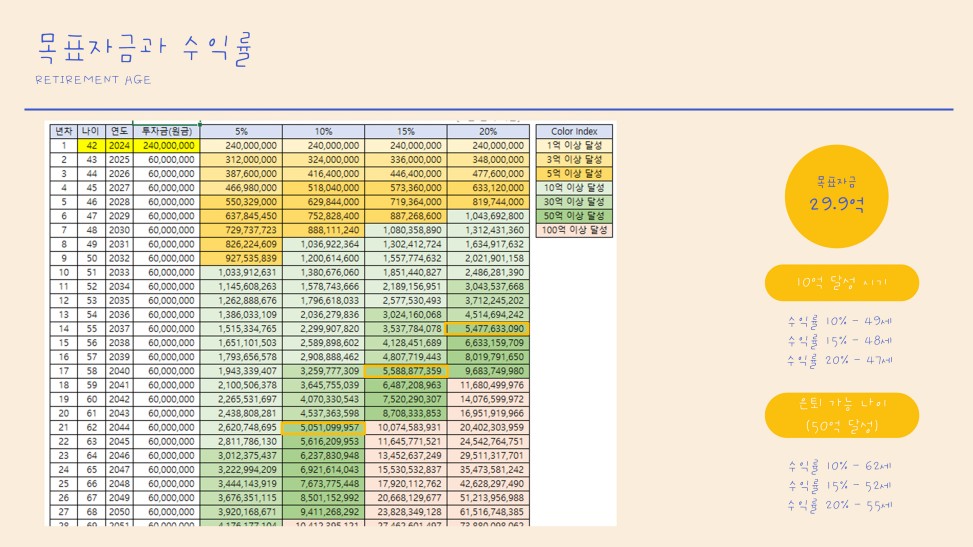Select the highlighted 240,000,000 투자금 cell
The height and width of the screenshot is (547, 973).
[166, 145]
